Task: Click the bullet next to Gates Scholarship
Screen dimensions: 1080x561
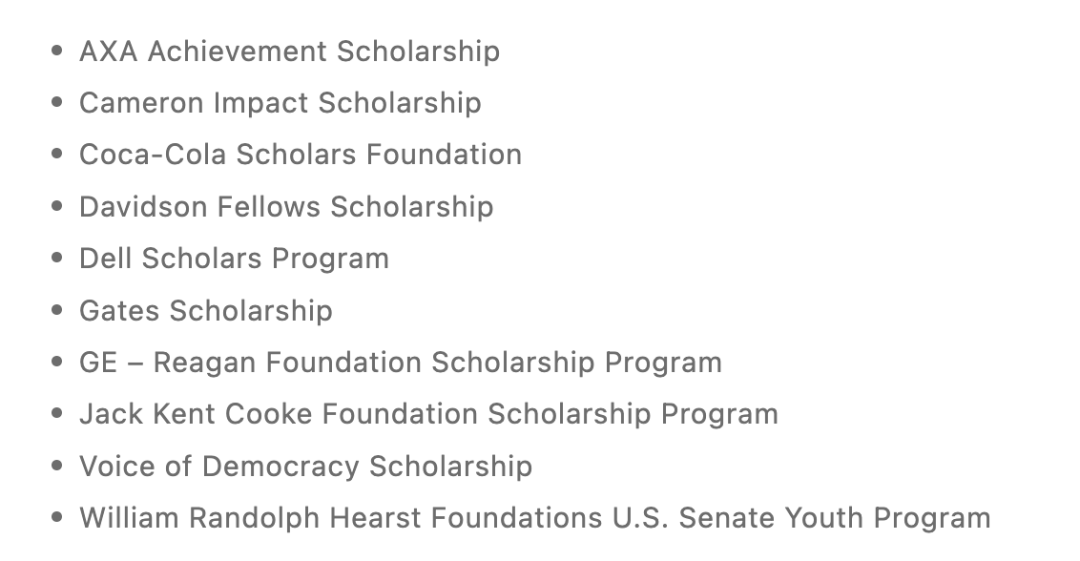Action: tap(57, 310)
